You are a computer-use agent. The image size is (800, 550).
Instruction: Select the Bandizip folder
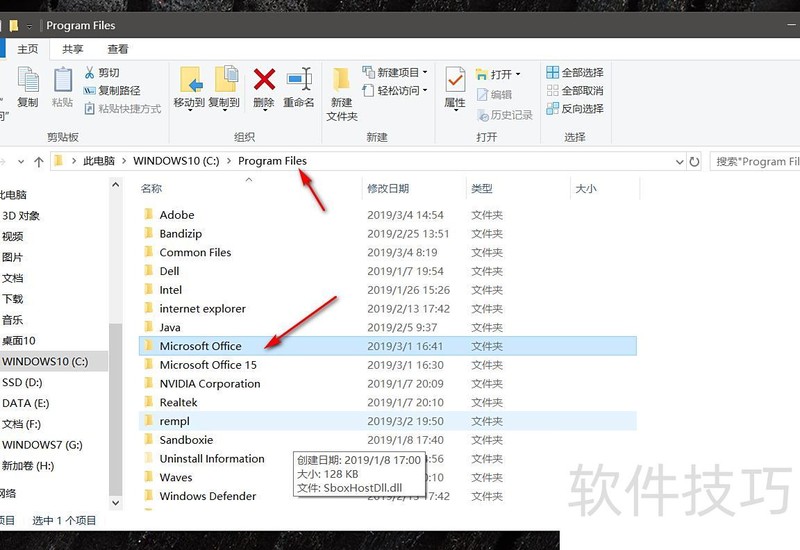pyautogui.click(x=388, y=234)
